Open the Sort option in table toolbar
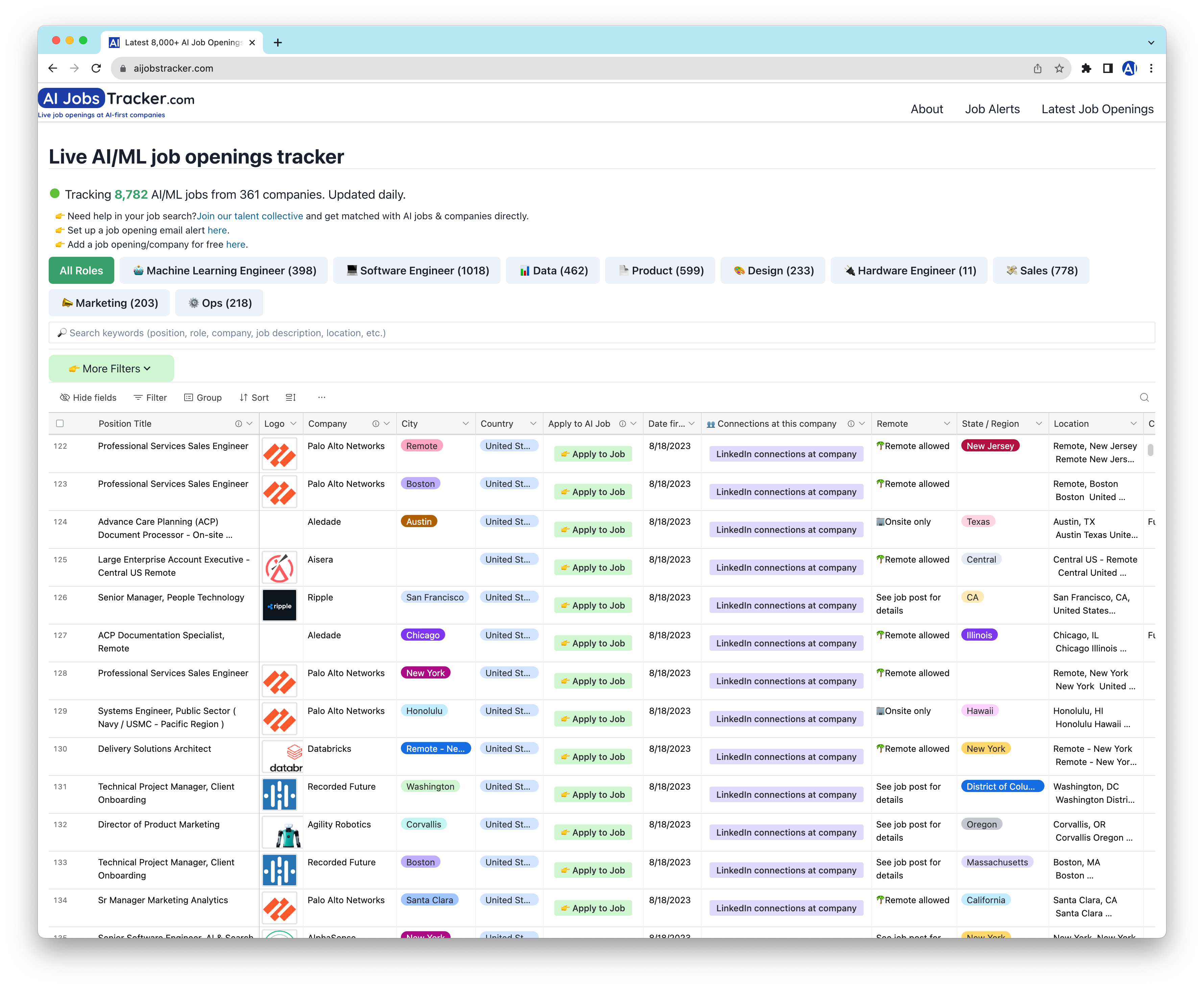The height and width of the screenshot is (988, 1204). click(254, 397)
